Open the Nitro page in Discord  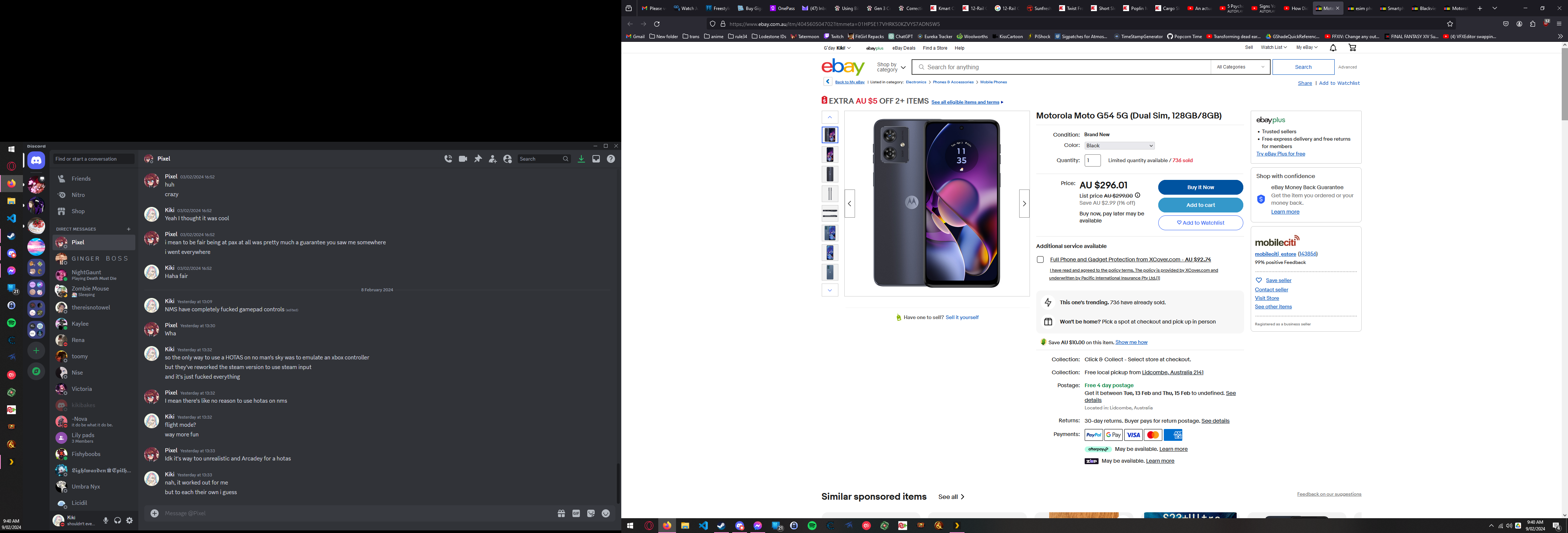(94, 195)
